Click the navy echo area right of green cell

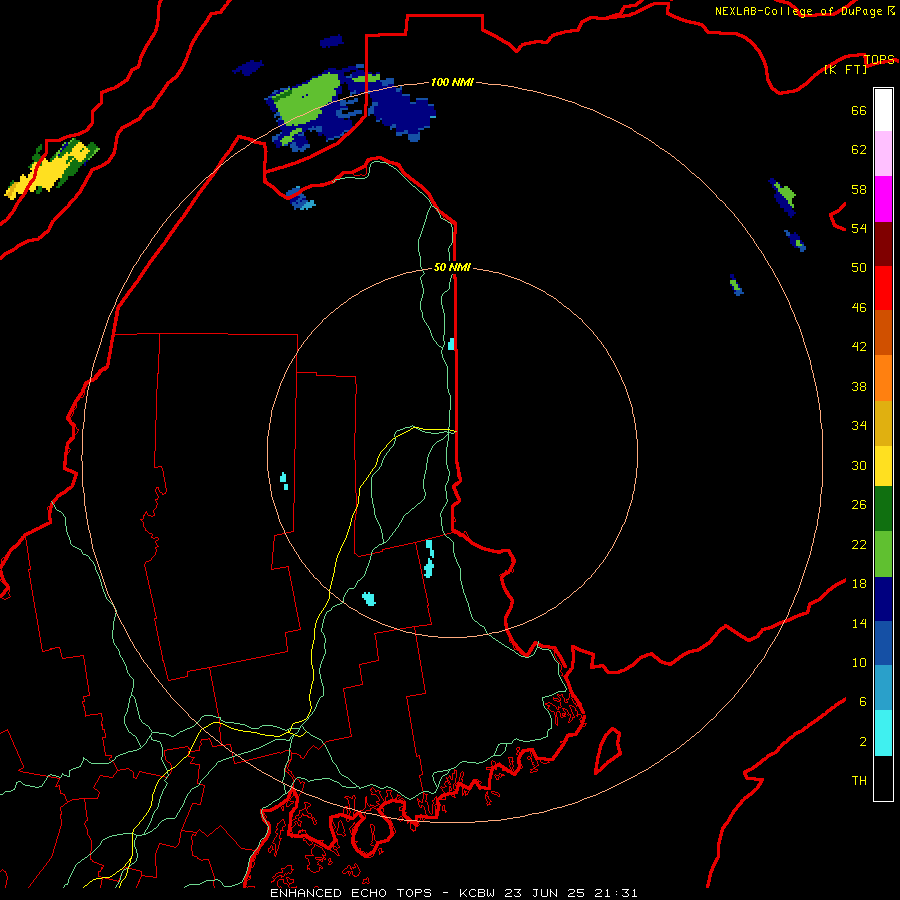coord(402,112)
